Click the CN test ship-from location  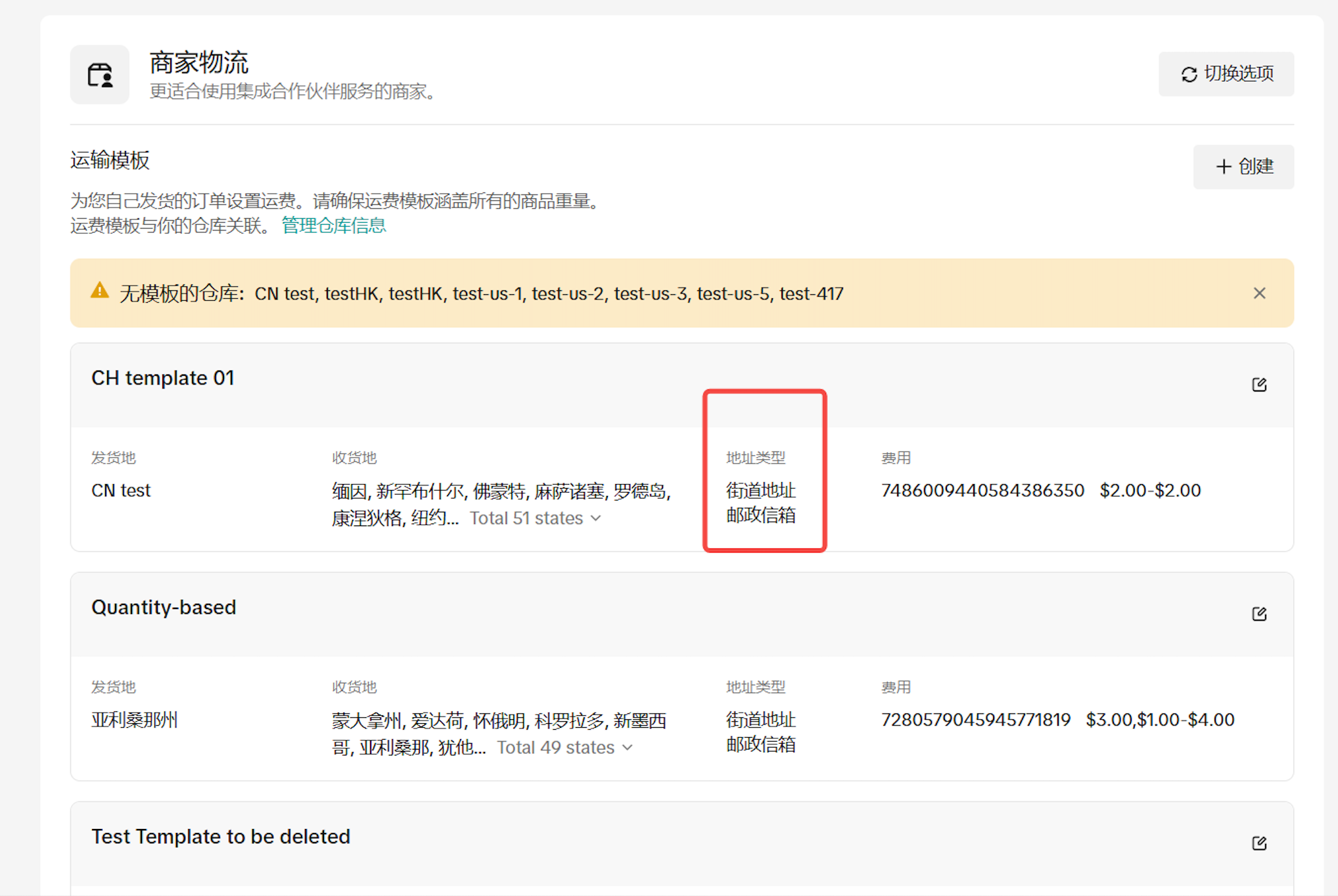pos(121,491)
